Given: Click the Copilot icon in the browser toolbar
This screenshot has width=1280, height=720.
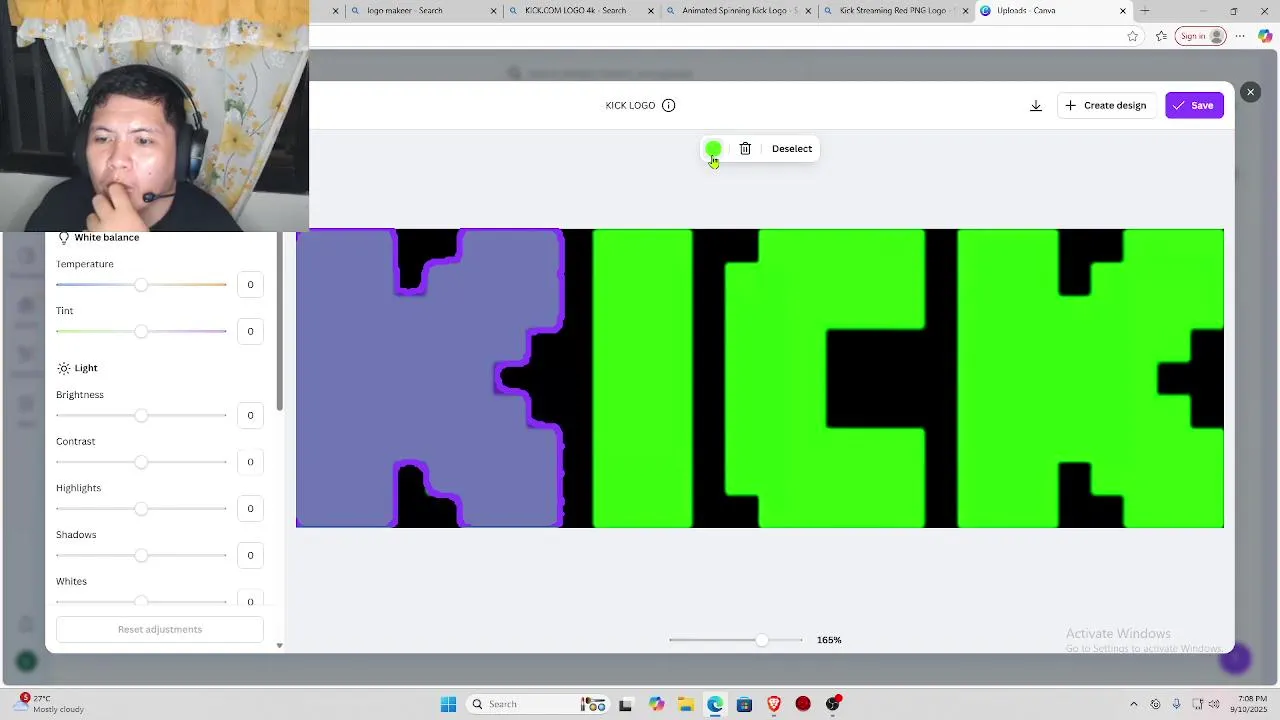Looking at the screenshot, I should tap(1265, 36).
